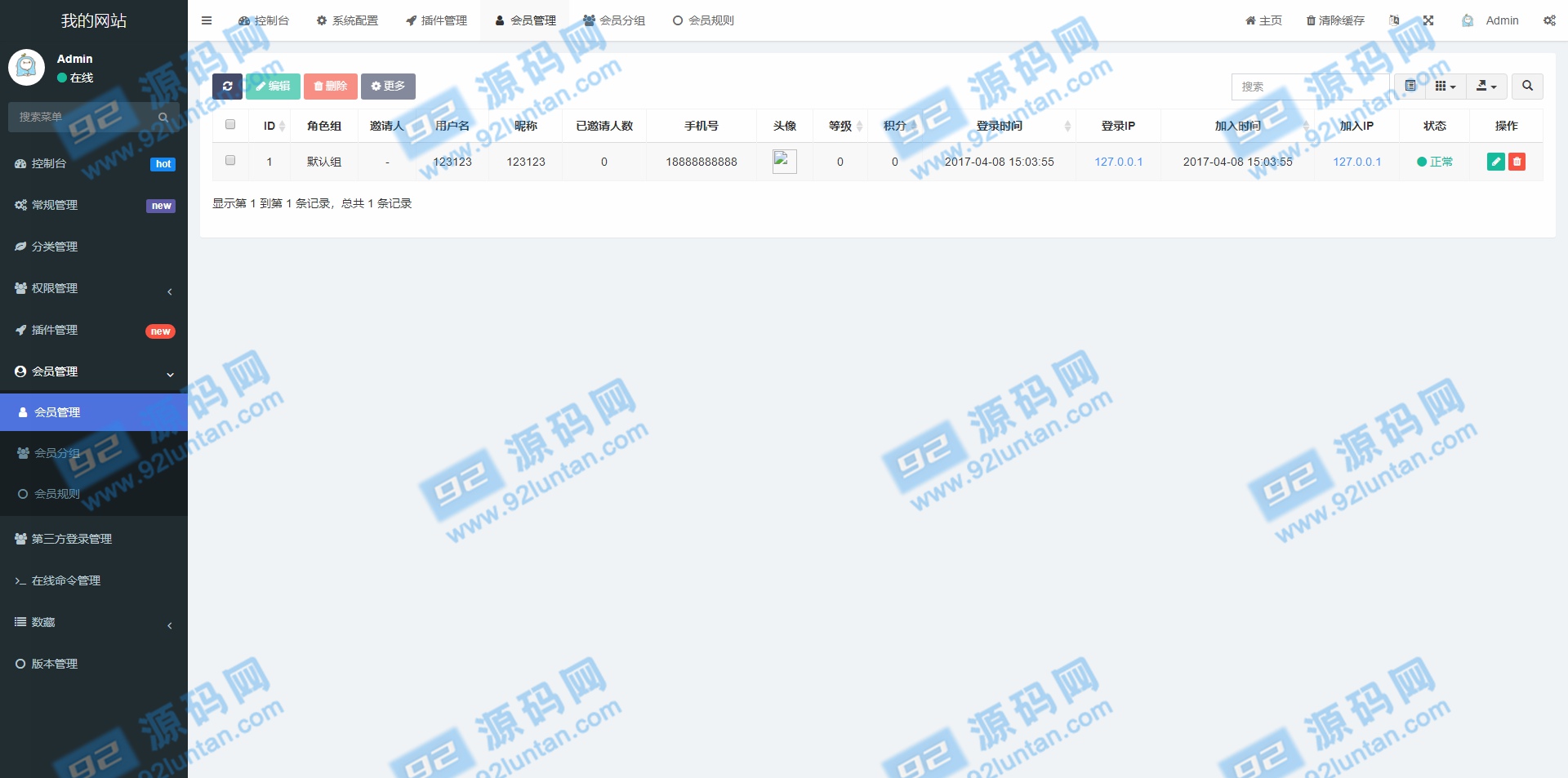Open 第三方登录管理 in the sidebar
This screenshot has height=778, width=1568.
(94, 539)
